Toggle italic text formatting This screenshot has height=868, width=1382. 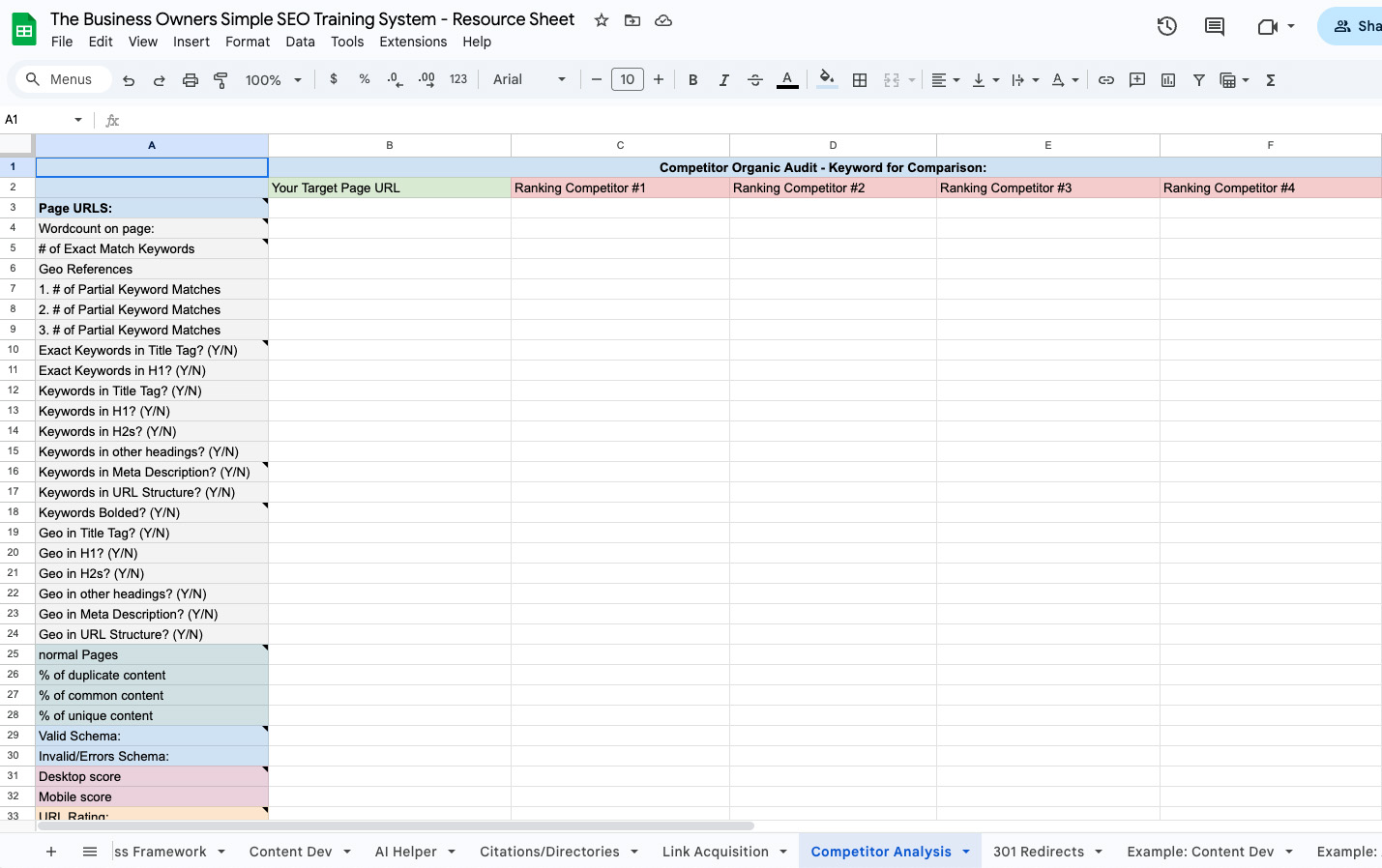[723, 80]
